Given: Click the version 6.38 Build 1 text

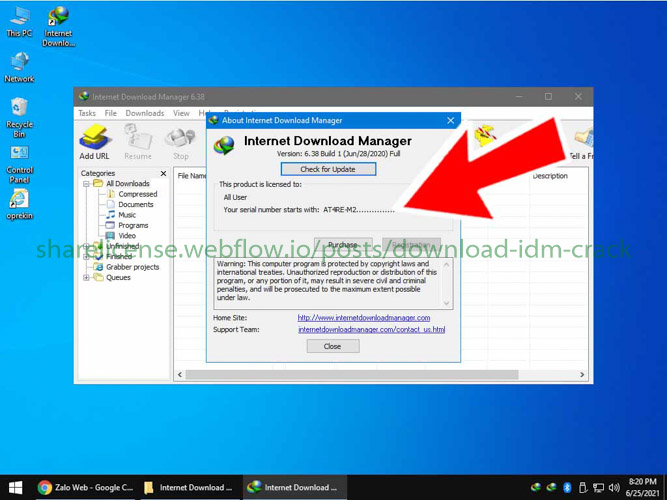Looking at the screenshot, I should click(x=339, y=154).
